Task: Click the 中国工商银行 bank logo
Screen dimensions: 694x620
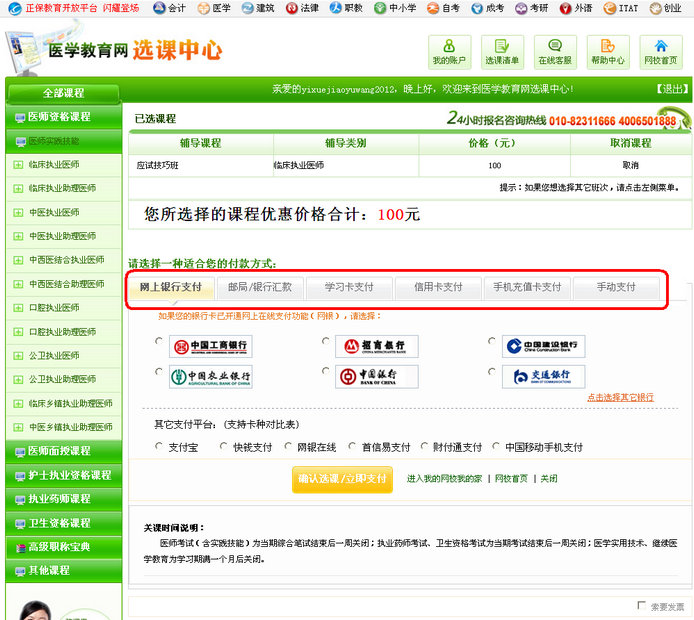Action: click(x=210, y=347)
